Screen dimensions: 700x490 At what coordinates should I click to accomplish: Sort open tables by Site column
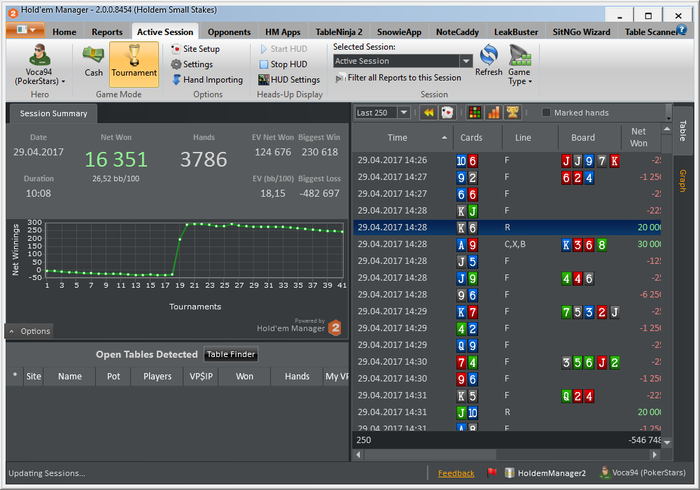[x=33, y=377]
